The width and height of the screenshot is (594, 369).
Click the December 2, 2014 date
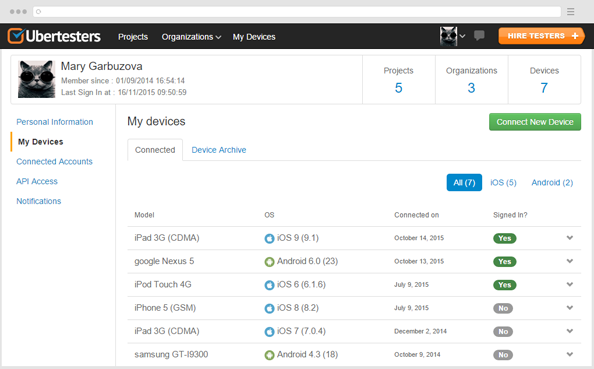420,331
